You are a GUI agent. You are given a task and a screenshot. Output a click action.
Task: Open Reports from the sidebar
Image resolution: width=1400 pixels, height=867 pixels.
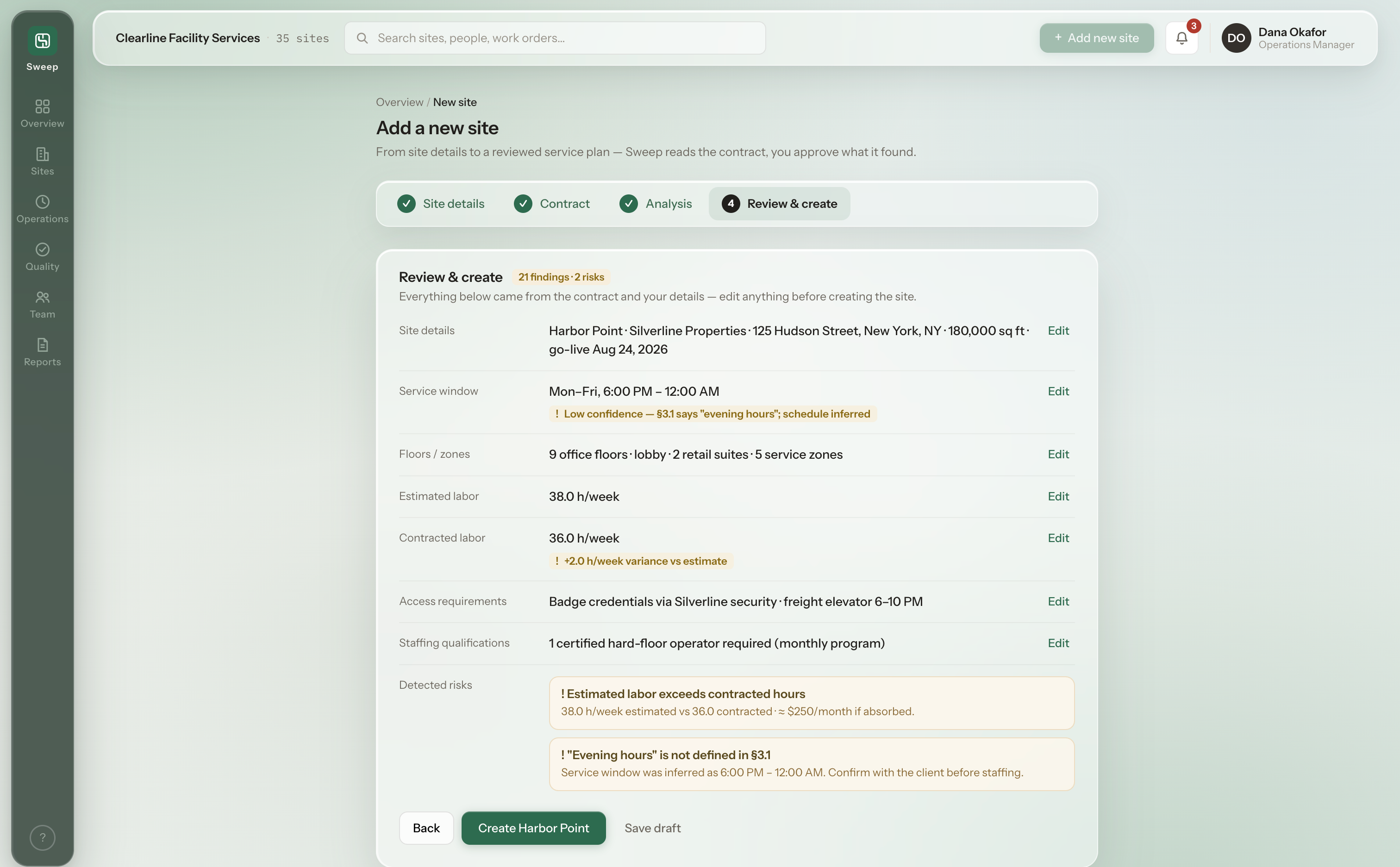click(42, 351)
